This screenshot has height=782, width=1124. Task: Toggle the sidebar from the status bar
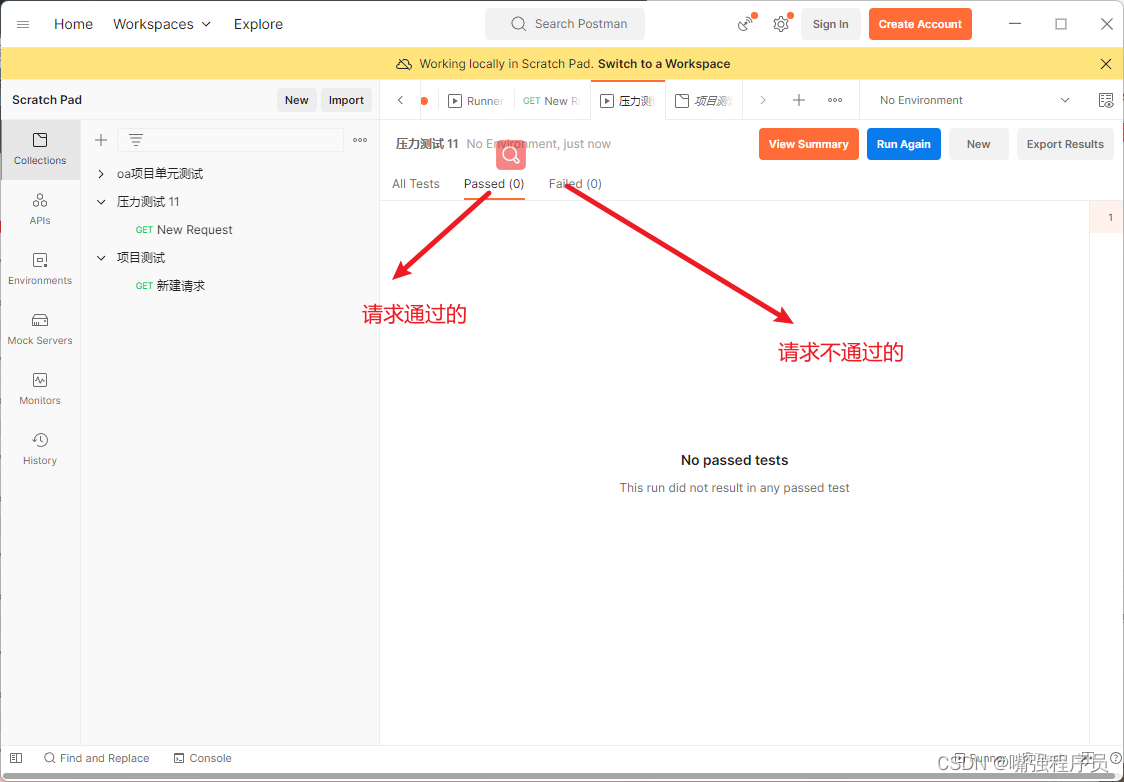coord(16,758)
